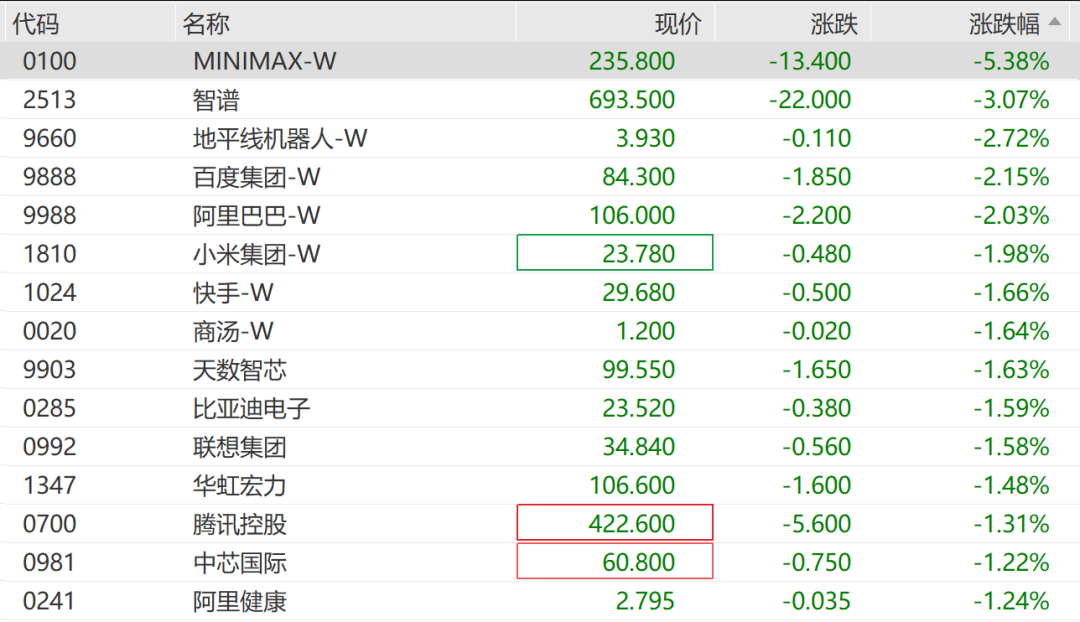Viewport: 1080px width, 622px height.
Task: Select stock code 1024
Action: (x=50, y=293)
